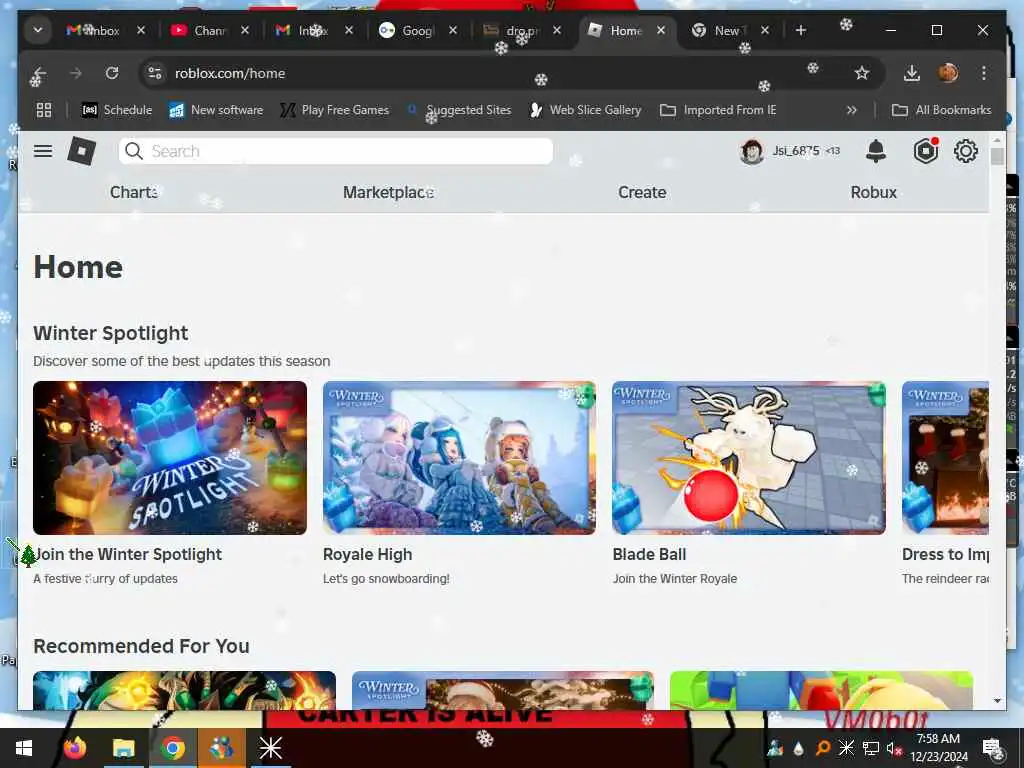Viewport: 1024px width, 768px height.
Task: Open the Dress to Impress thumbnail
Action: coord(945,458)
